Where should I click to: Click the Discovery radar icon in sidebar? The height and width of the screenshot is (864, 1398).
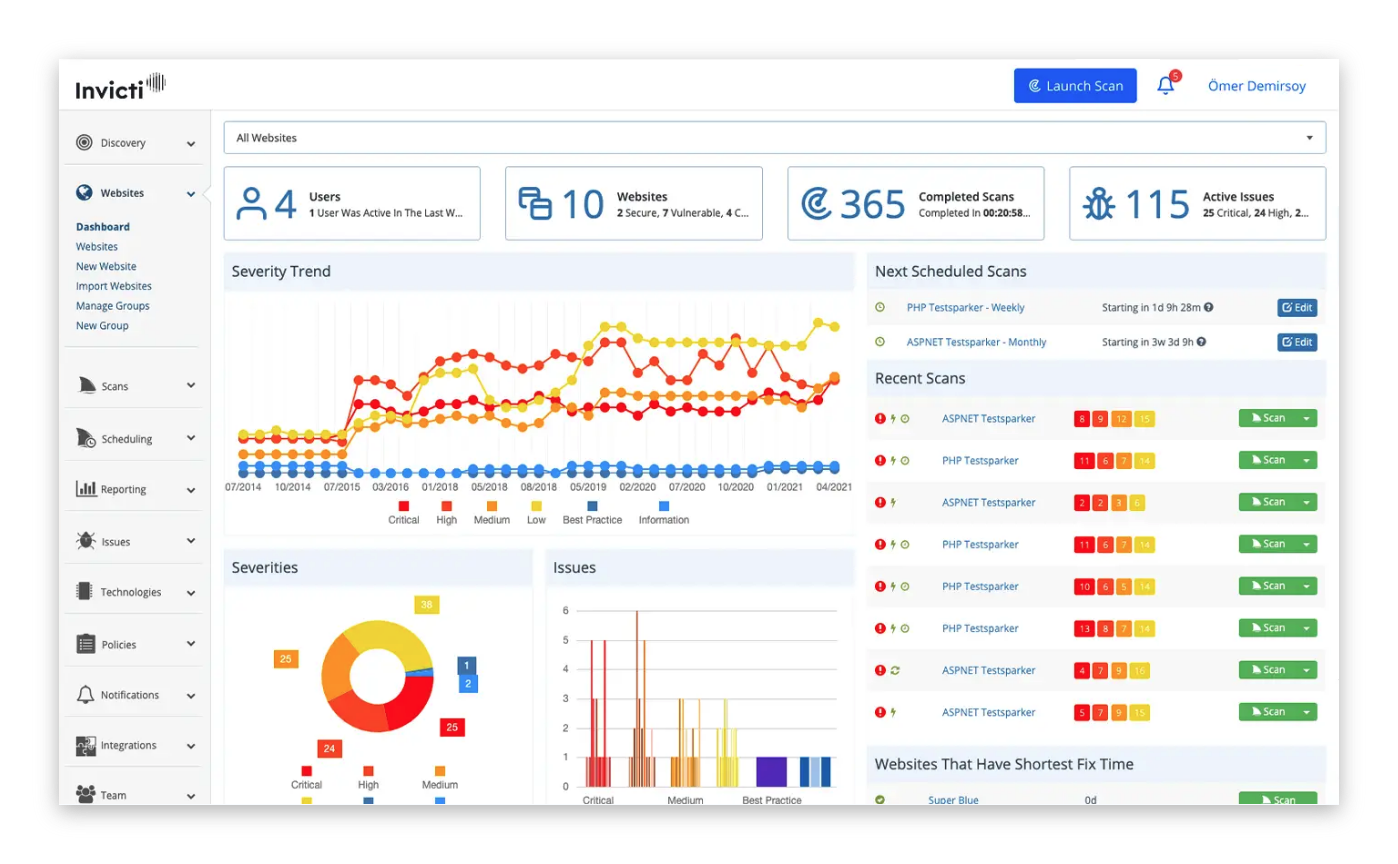point(84,143)
